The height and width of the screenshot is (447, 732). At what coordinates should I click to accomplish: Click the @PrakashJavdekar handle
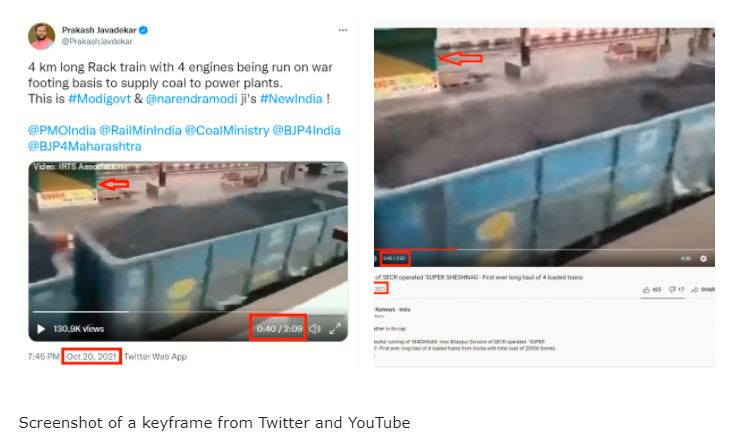tap(97, 42)
